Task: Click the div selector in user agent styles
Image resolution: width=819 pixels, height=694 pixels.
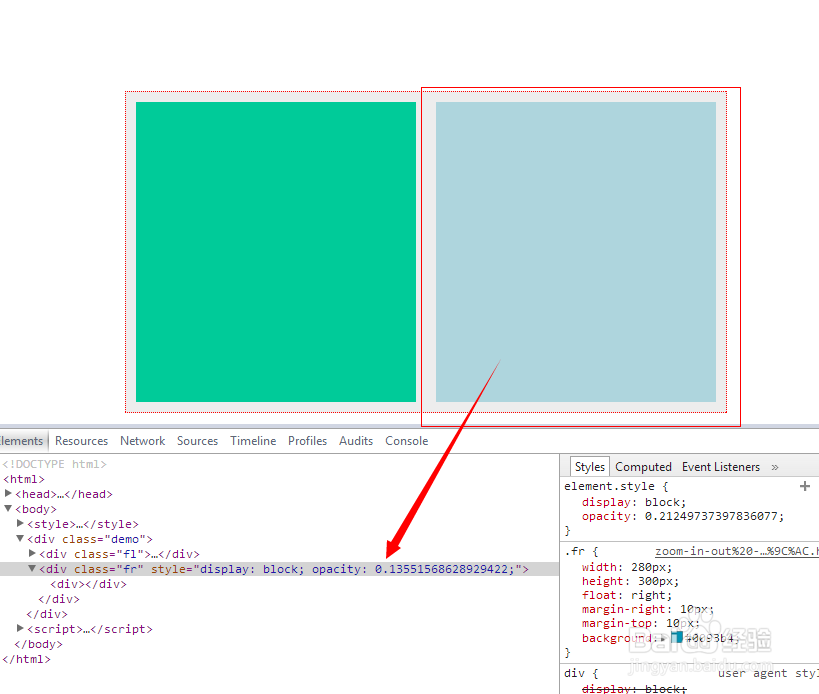Action: point(574,673)
